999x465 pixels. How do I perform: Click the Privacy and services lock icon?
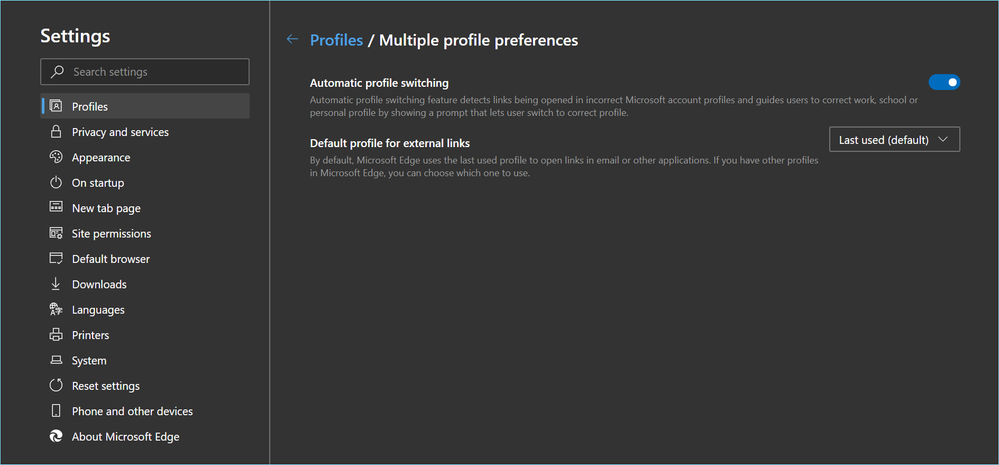(56, 132)
